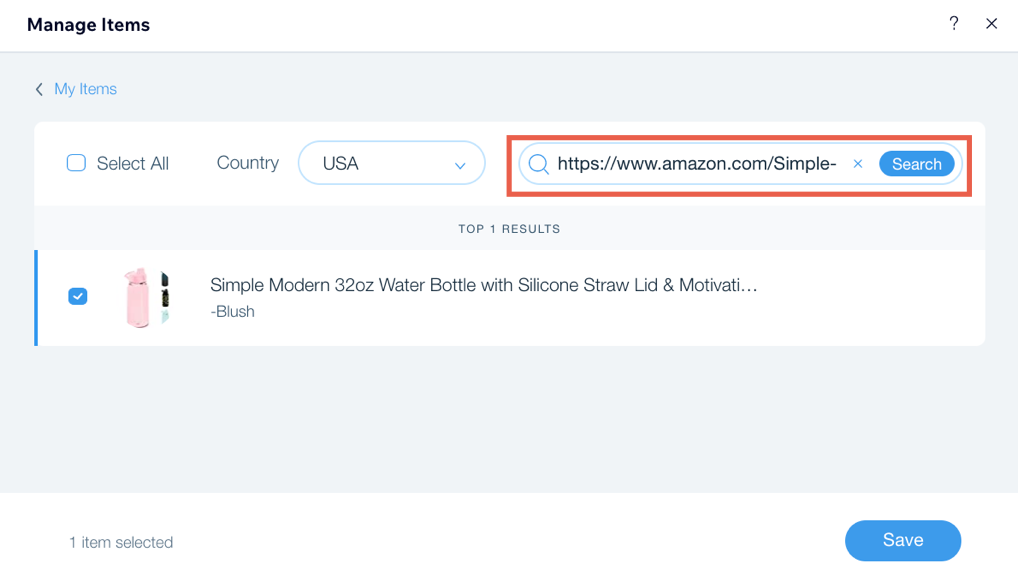Clear the search field with the X
This screenshot has width=1018, height=582.
pos(858,164)
